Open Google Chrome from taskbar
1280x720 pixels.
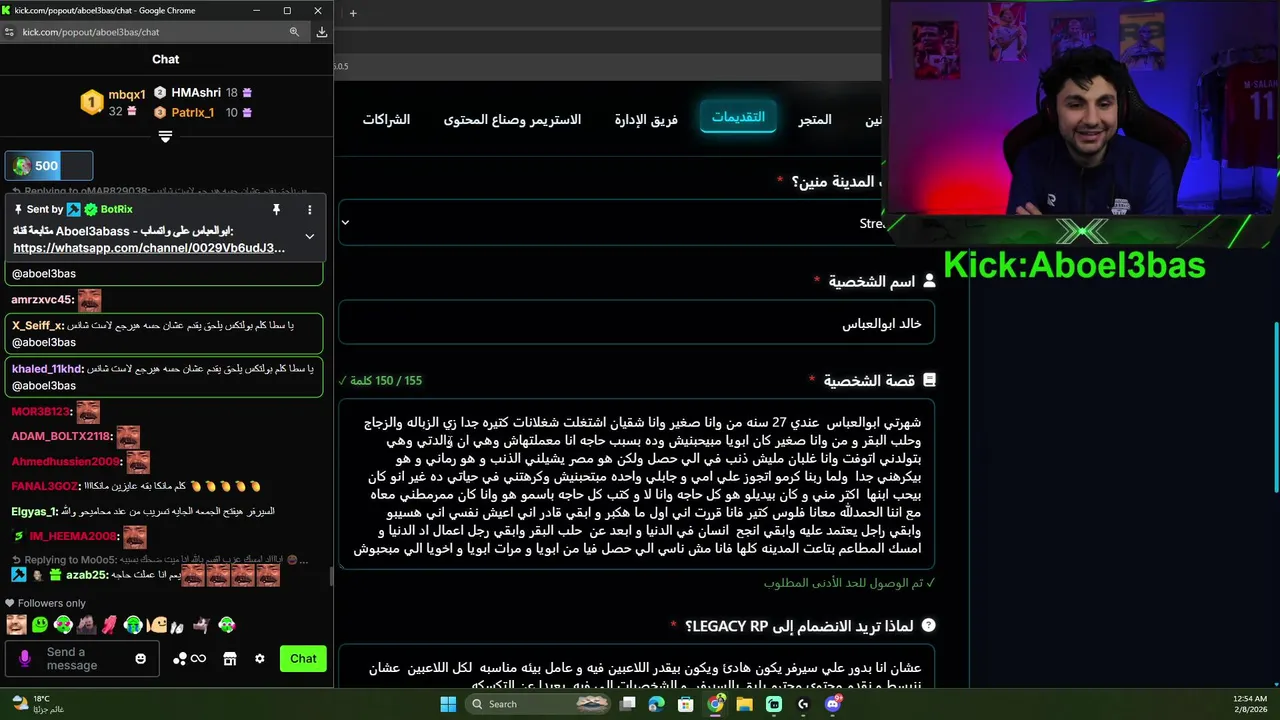716,704
